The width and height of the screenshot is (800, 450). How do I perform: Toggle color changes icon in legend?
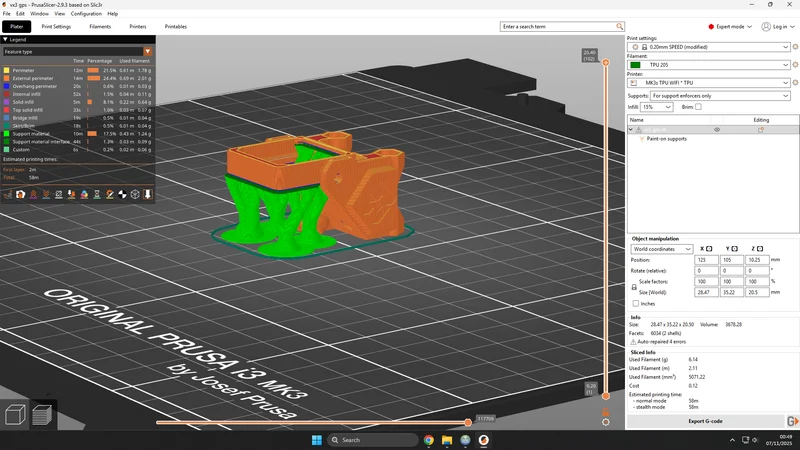[84, 194]
